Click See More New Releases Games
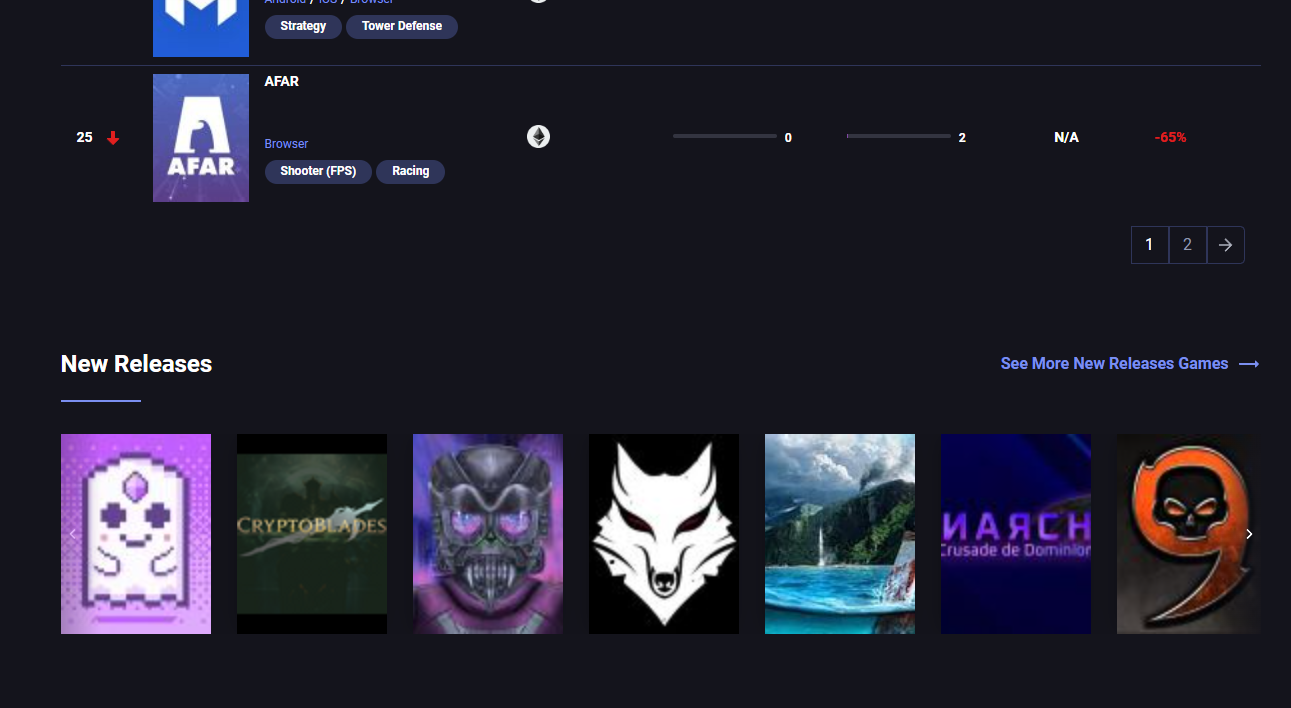This screenshot has height=708, width=1291. coord(1114,363)
